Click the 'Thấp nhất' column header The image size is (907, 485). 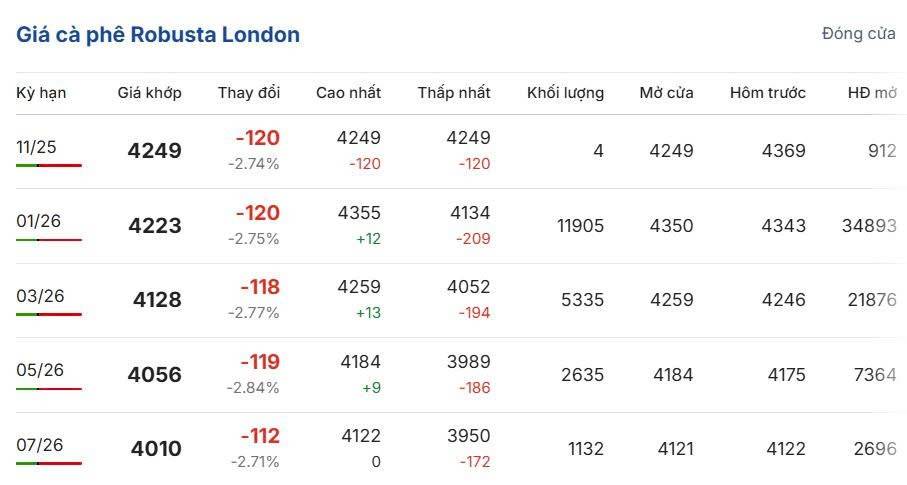pos(454,93)
